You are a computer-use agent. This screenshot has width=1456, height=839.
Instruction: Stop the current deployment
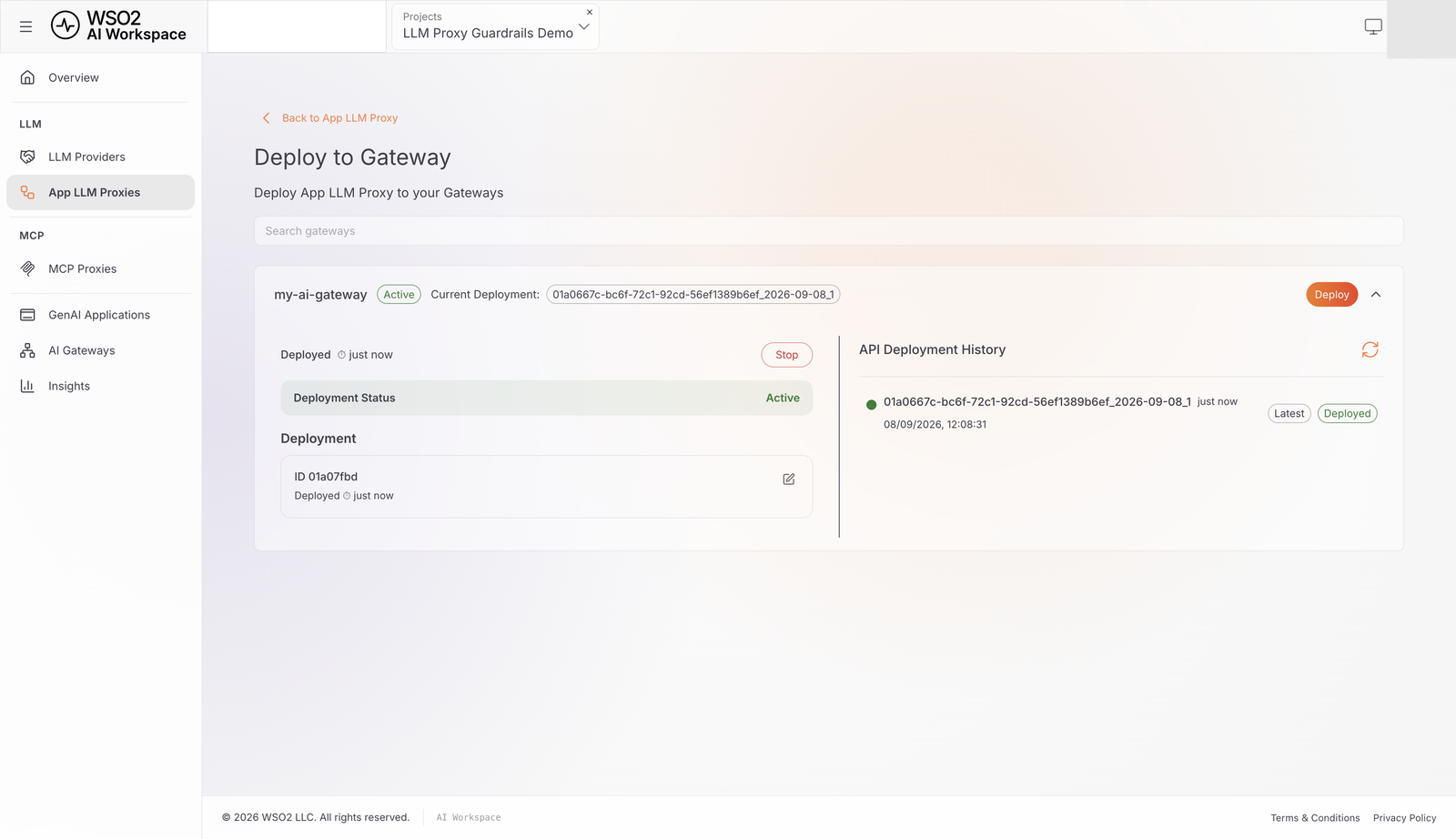tap(786, 355)
